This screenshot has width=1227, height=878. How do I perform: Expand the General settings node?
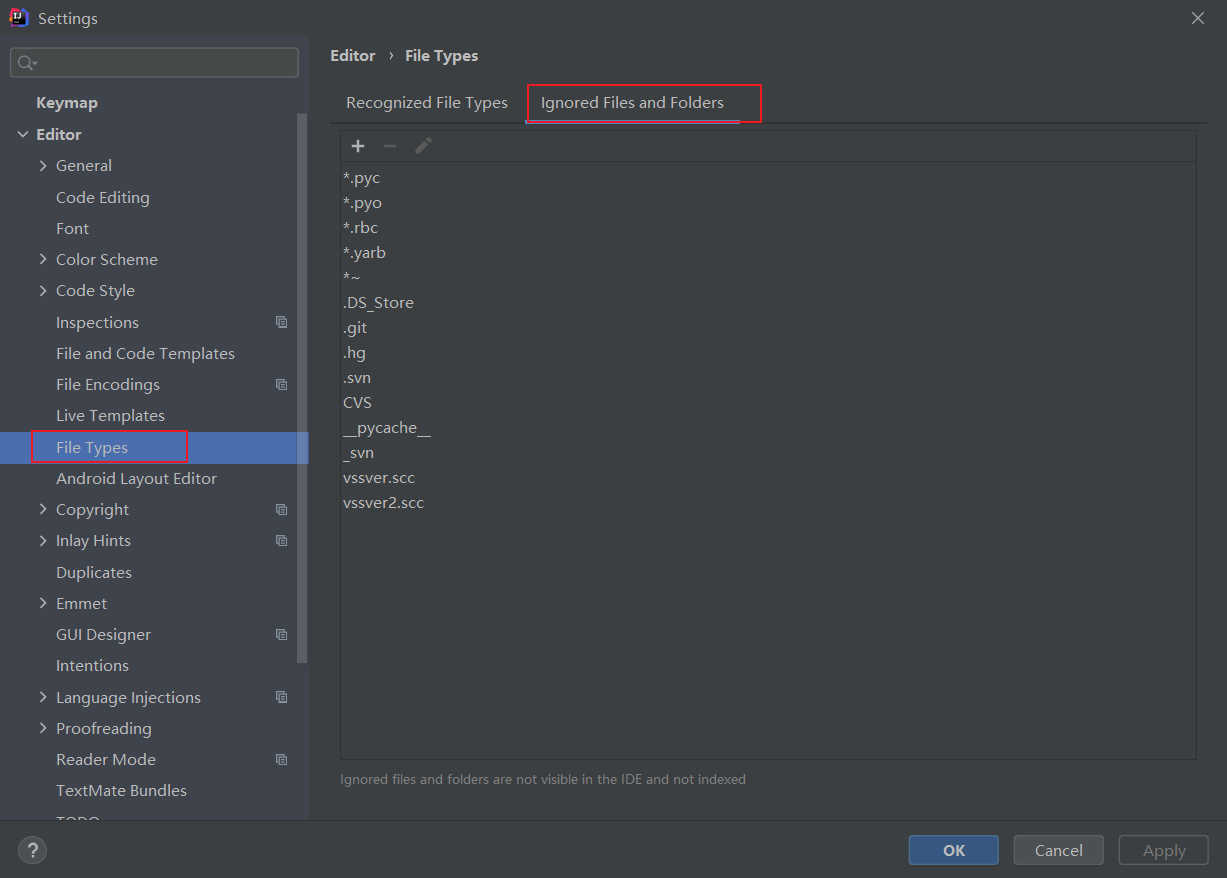[43, 166]
